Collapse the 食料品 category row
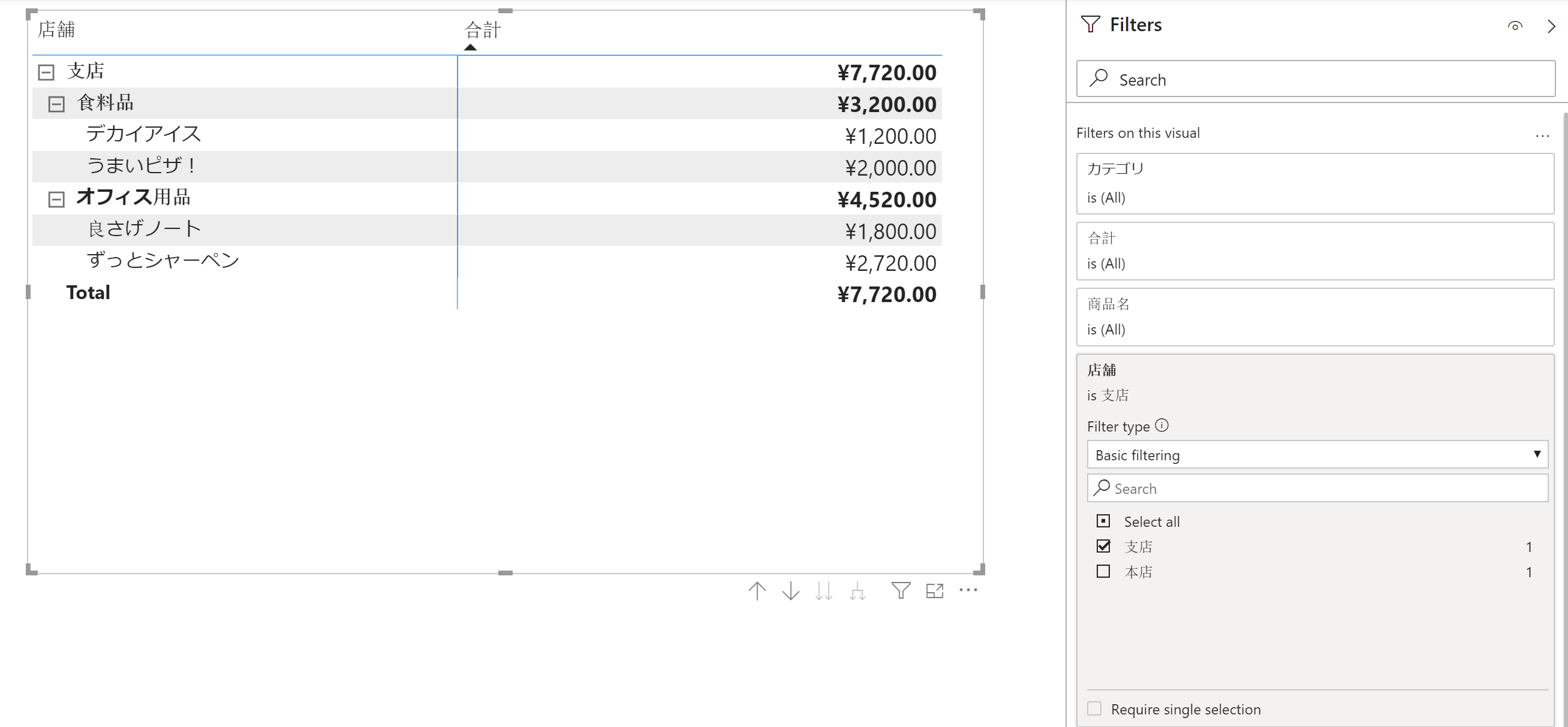 (56, 104)
